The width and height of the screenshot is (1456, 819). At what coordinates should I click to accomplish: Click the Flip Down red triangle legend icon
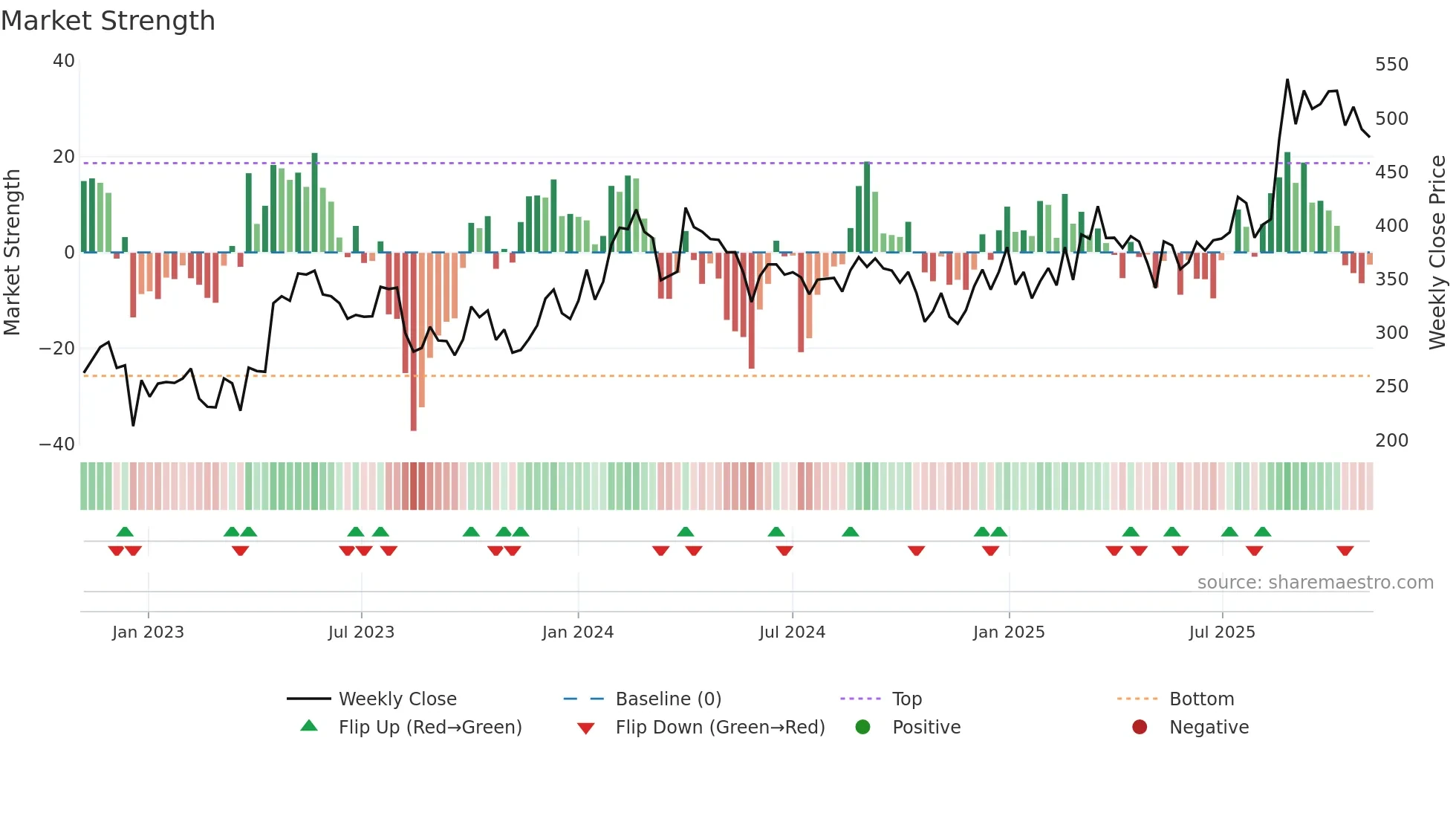coord(585,728)
